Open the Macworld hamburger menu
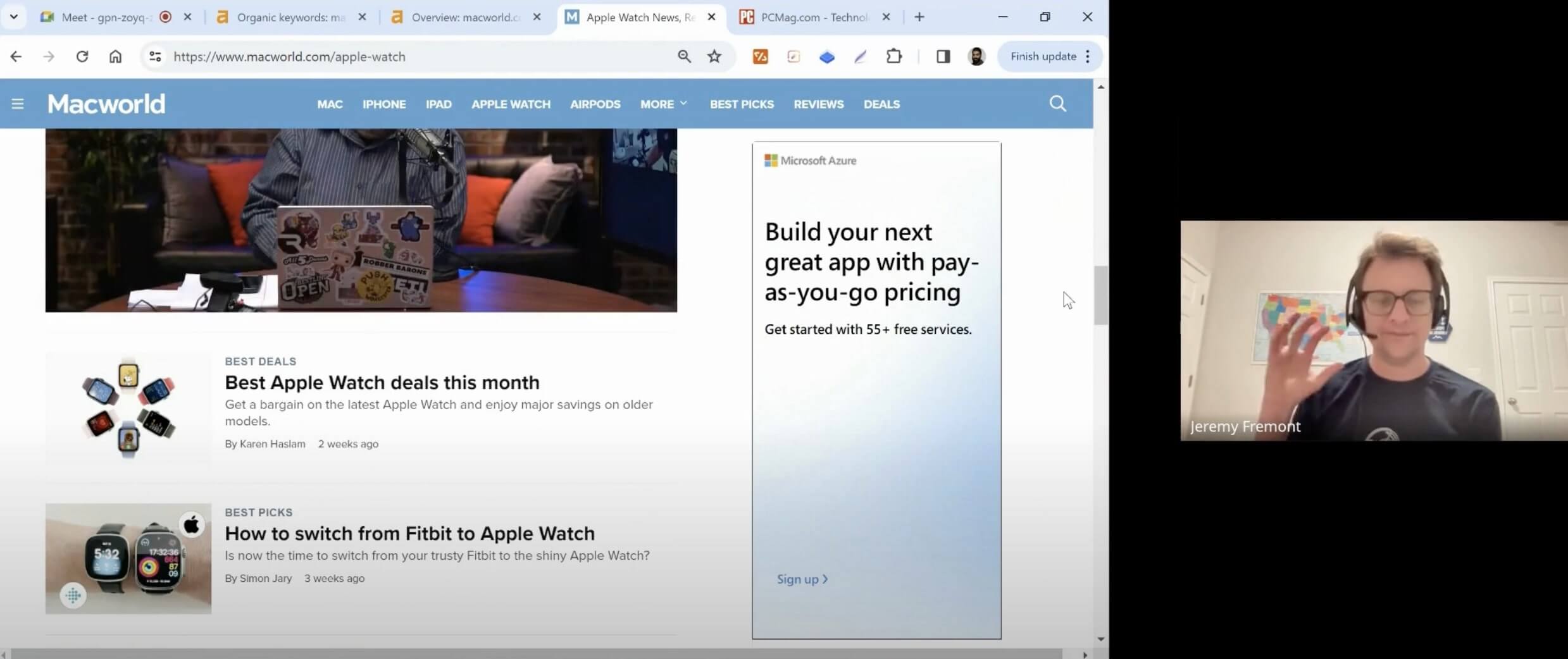The width and height of the screenshot is (1568, 659). click(x=18, y=104)
